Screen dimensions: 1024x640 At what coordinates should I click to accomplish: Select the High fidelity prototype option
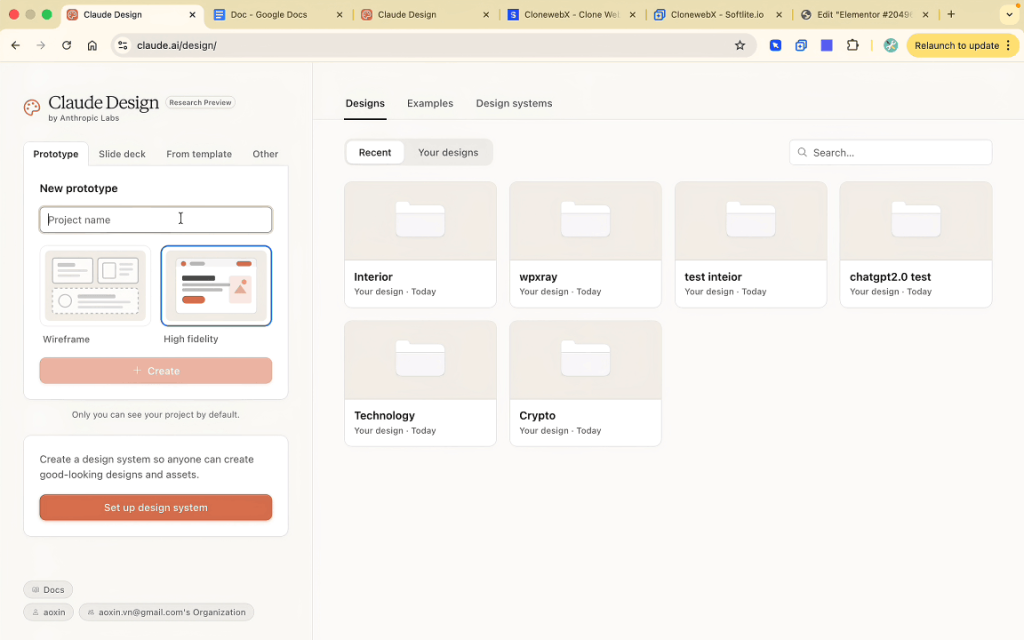(x=216, y=286)
